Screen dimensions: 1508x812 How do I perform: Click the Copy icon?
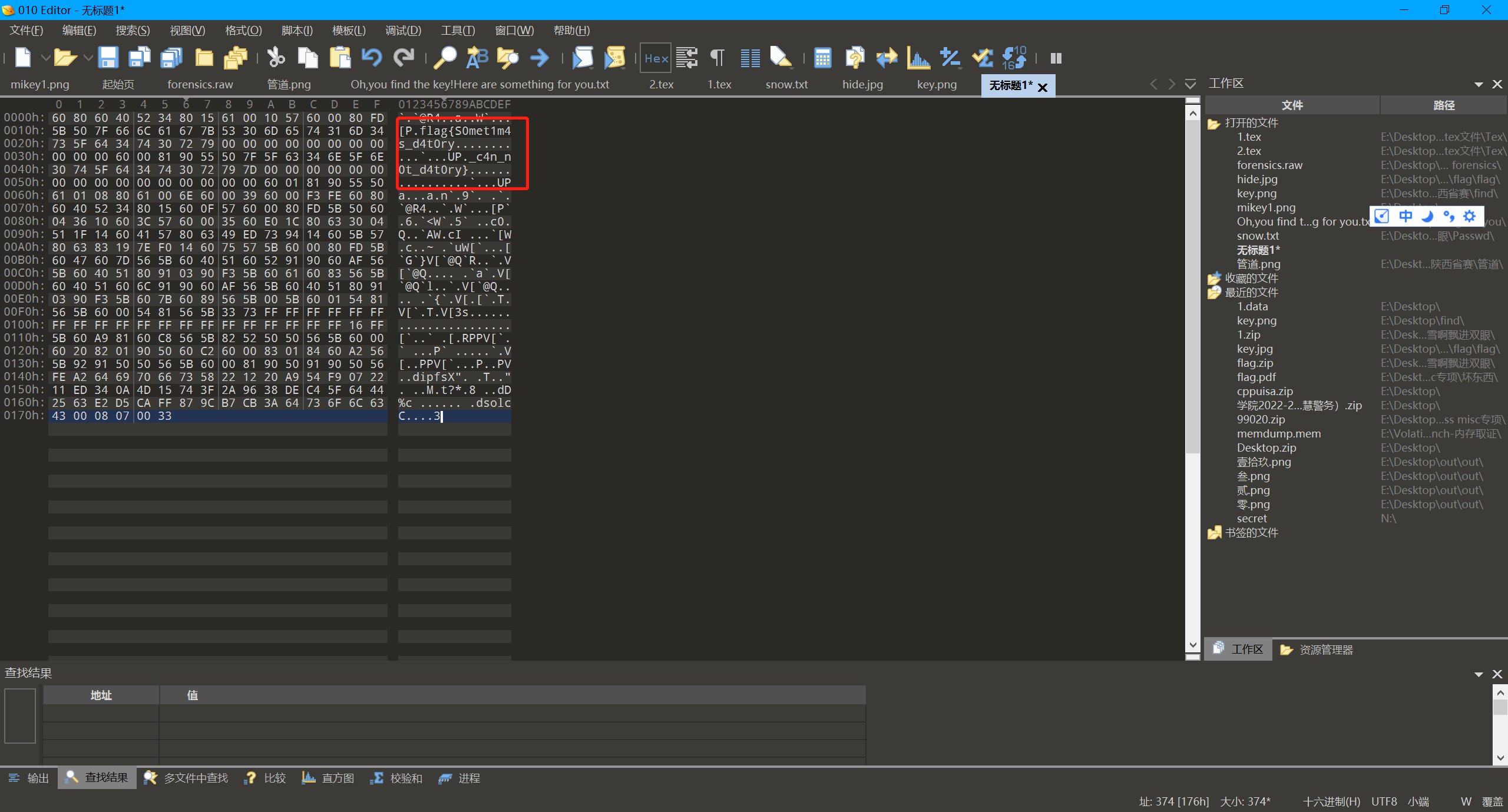[x=307, y=58]
